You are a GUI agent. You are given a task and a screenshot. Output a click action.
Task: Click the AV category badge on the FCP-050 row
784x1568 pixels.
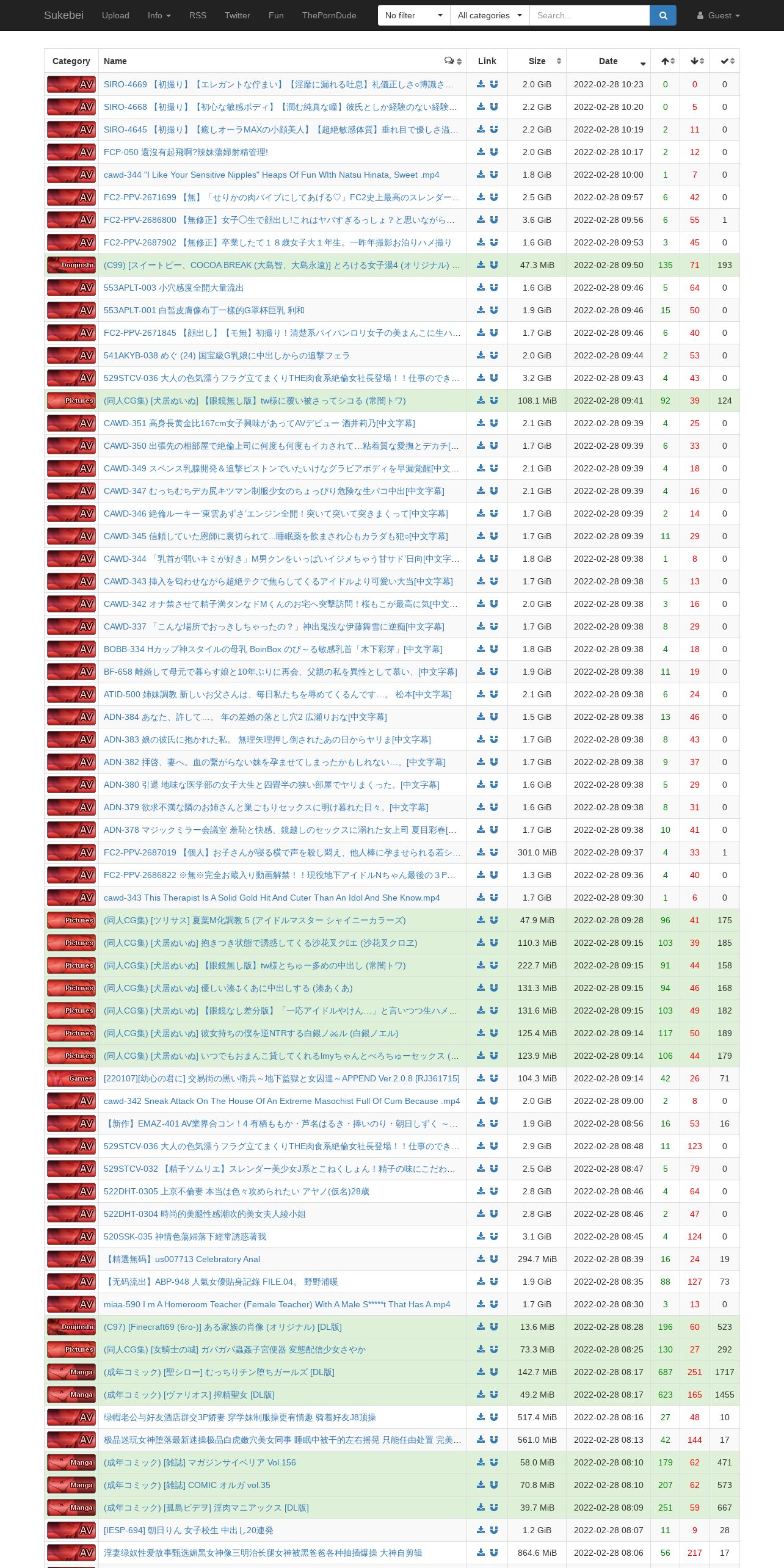(x=71, y=152)
